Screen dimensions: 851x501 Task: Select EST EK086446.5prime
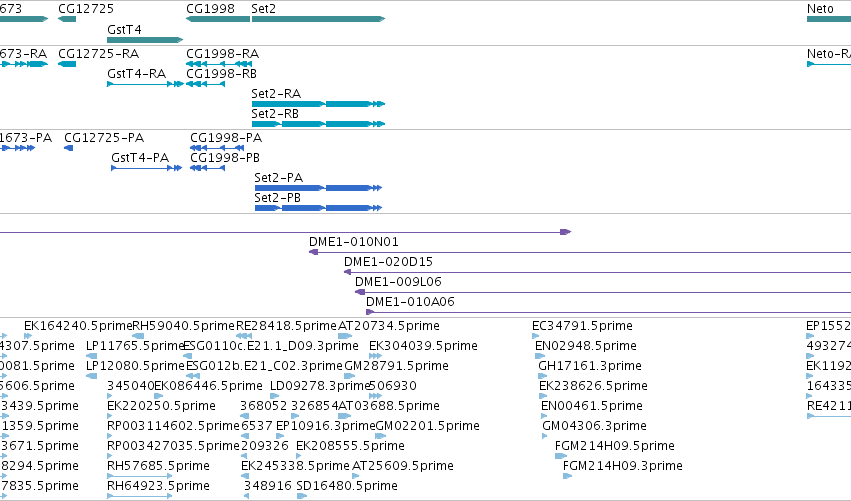point(208,386)
